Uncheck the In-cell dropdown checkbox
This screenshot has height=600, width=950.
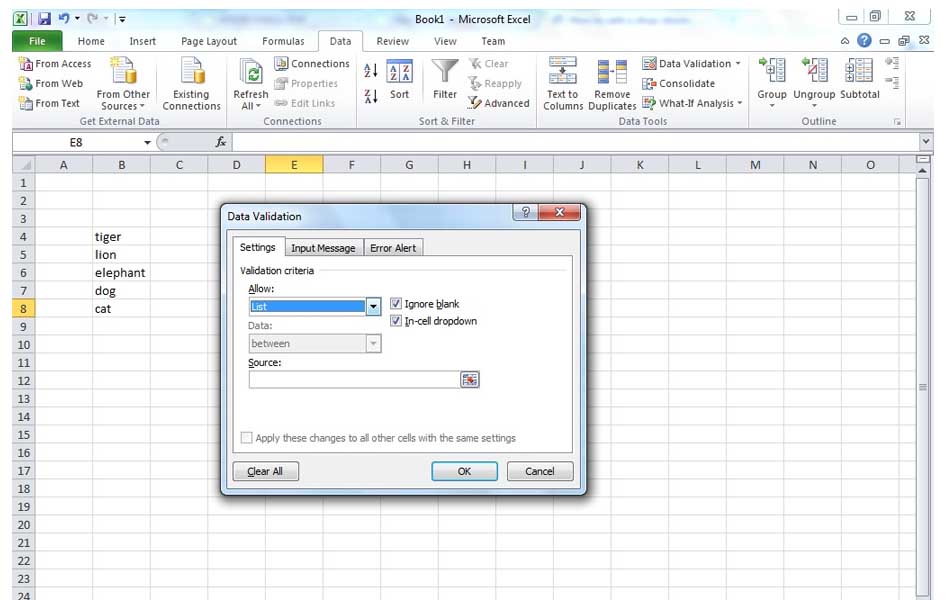397,321
